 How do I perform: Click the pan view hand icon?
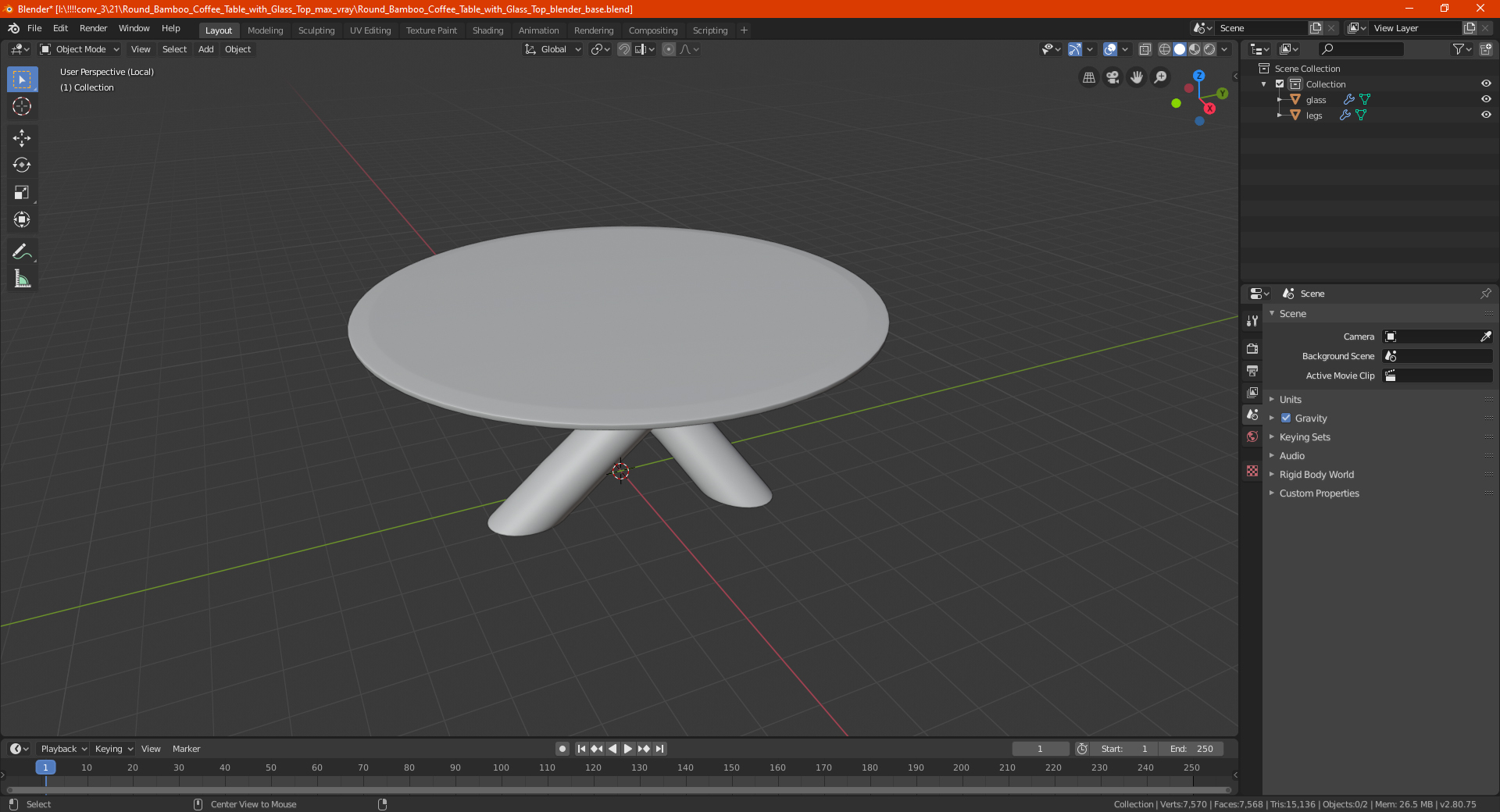(1137, 77)
